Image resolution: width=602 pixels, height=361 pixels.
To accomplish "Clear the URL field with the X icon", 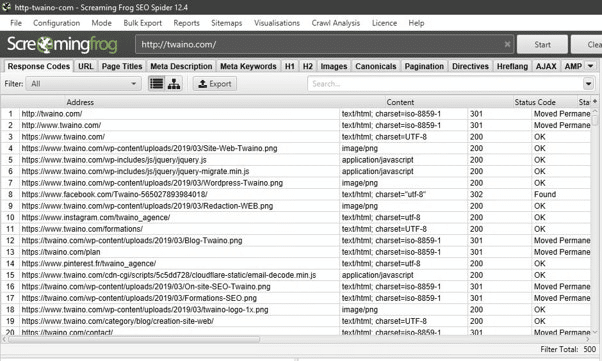I will (507, 44).
